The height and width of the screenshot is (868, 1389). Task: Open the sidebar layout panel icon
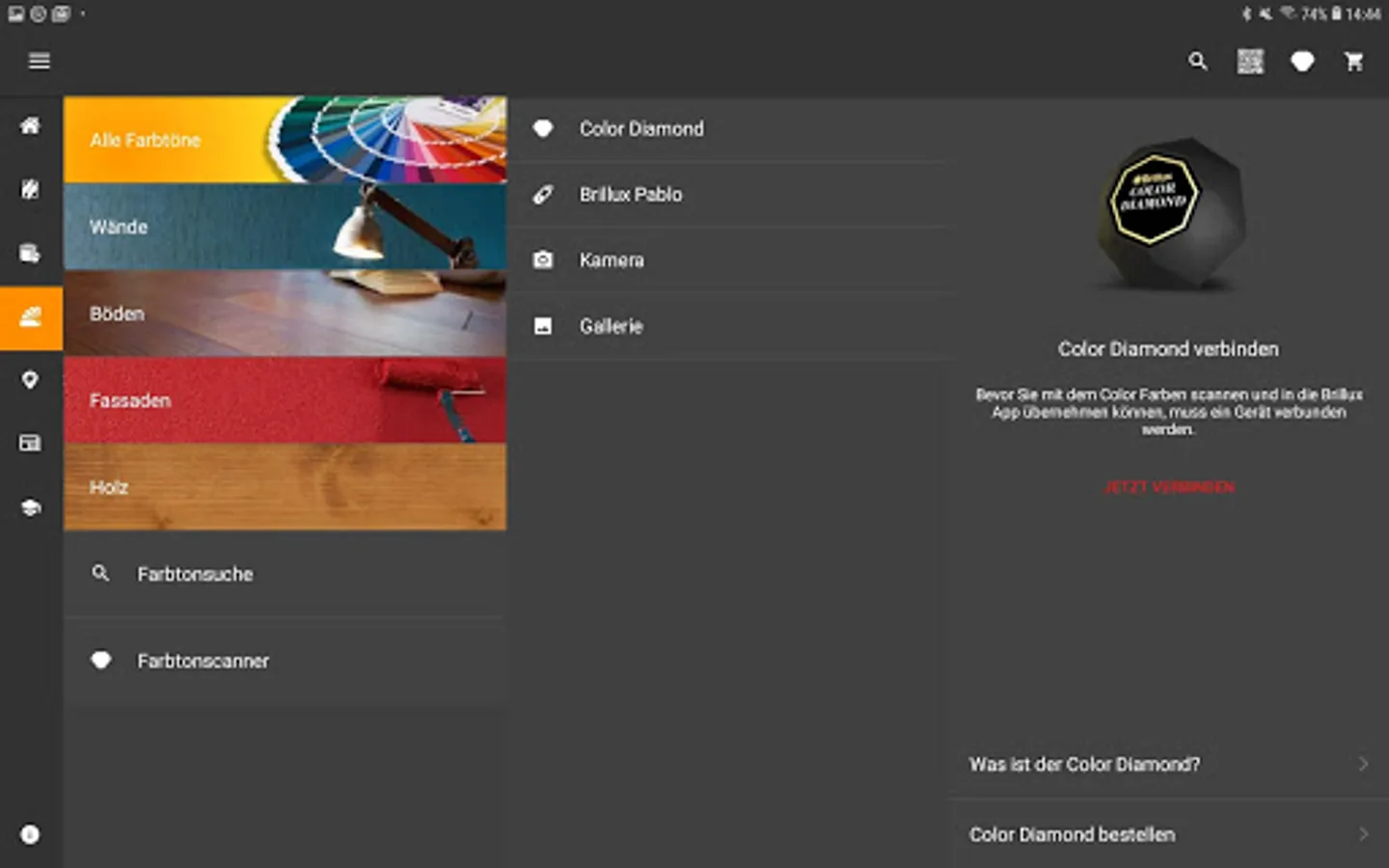click(31, 443)
